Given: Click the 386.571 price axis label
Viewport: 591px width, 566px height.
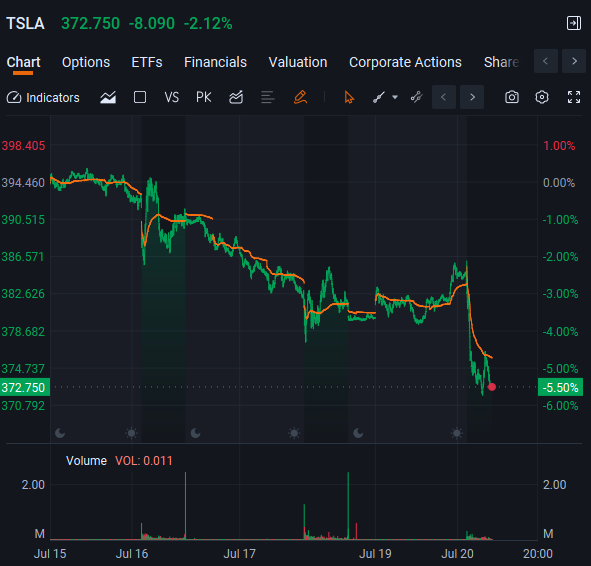Looking at the screenshot, I should pos(23,257).
